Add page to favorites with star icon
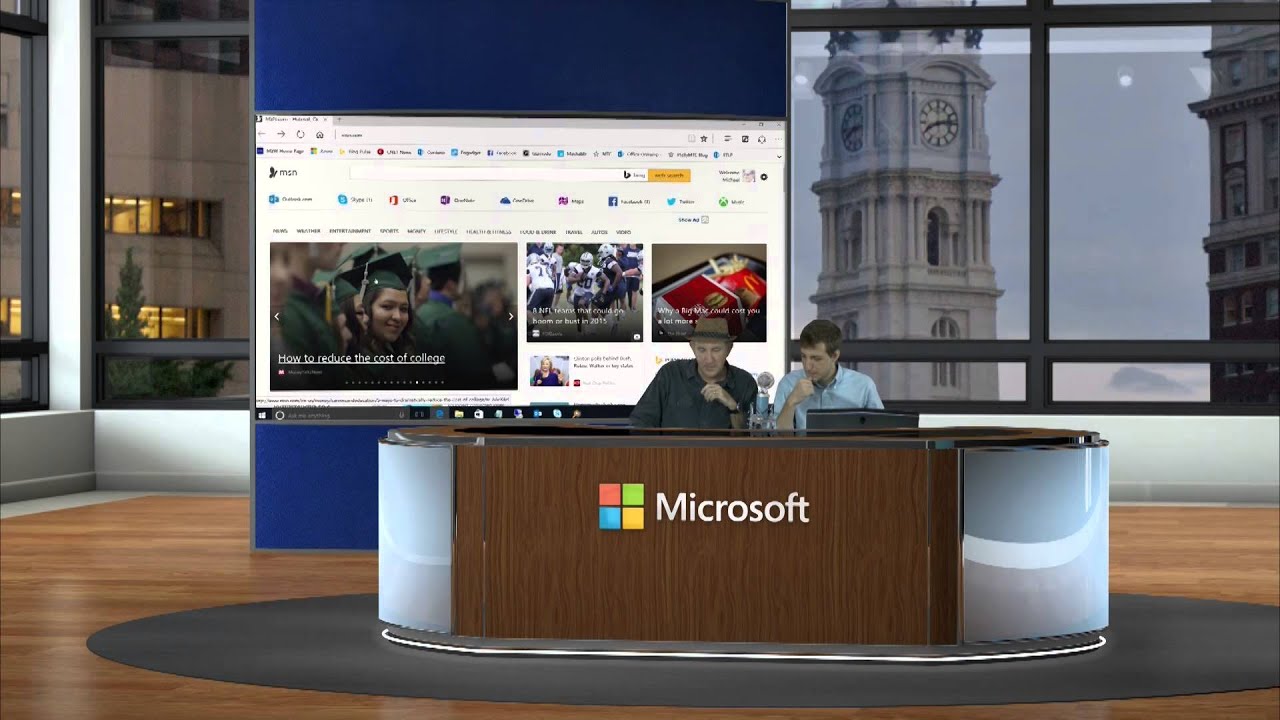 (x=703, y=138)
